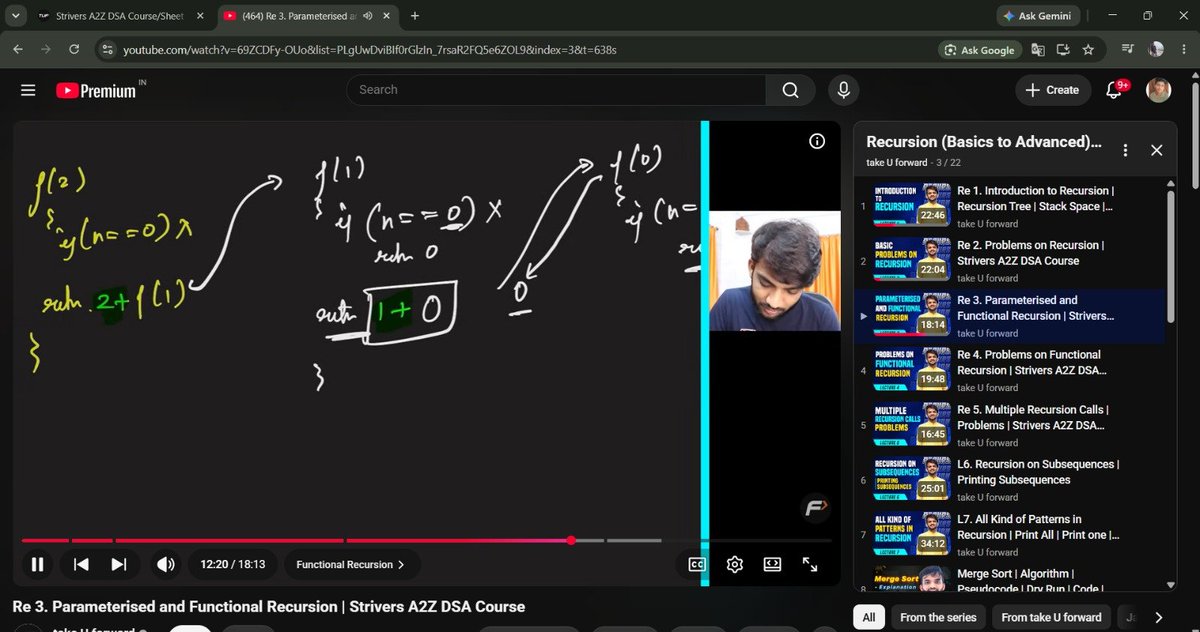Click the install app icon in address bar

tap(1062, 50)
